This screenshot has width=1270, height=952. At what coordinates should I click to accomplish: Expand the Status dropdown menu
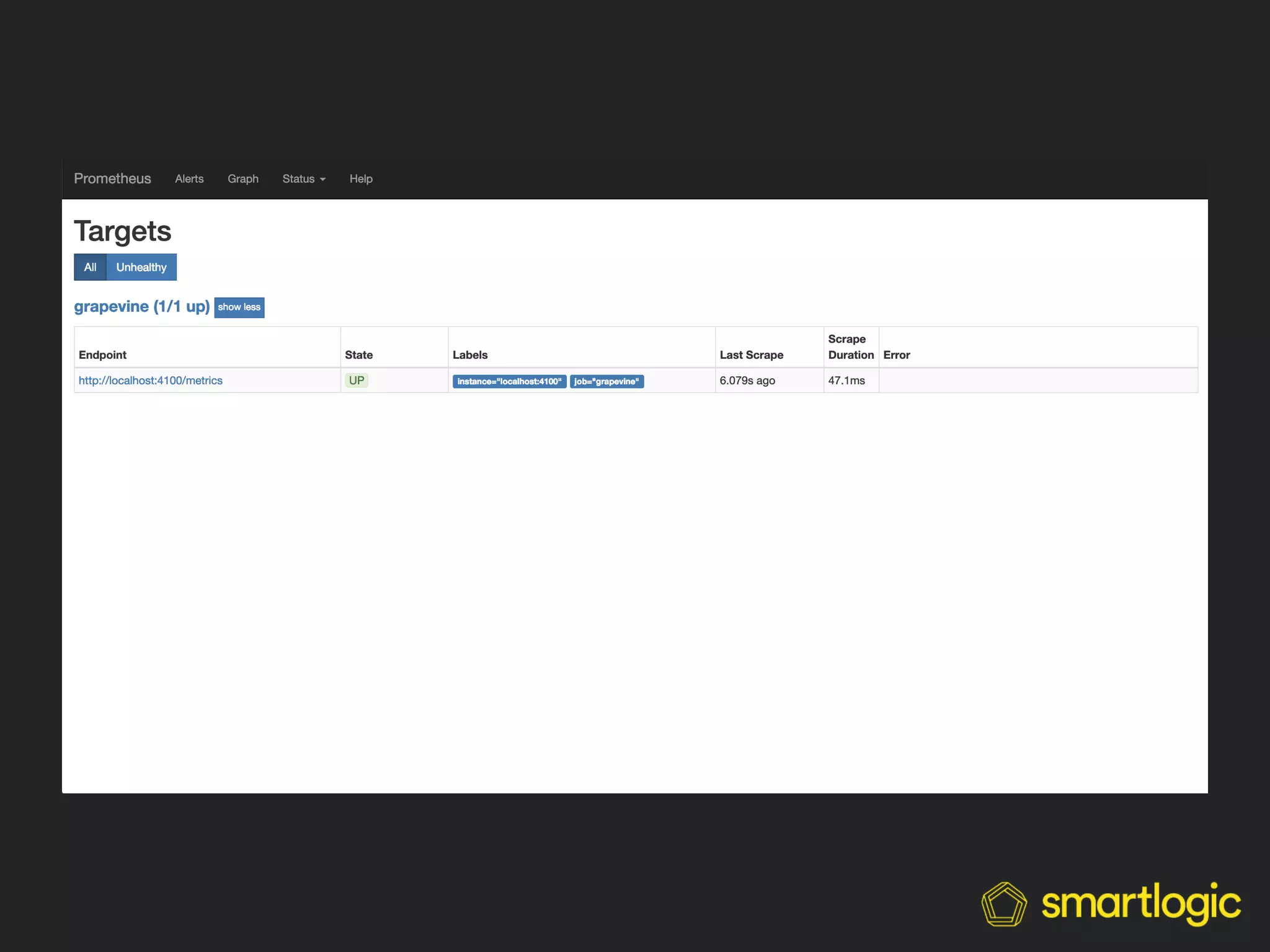pos(299,178)
